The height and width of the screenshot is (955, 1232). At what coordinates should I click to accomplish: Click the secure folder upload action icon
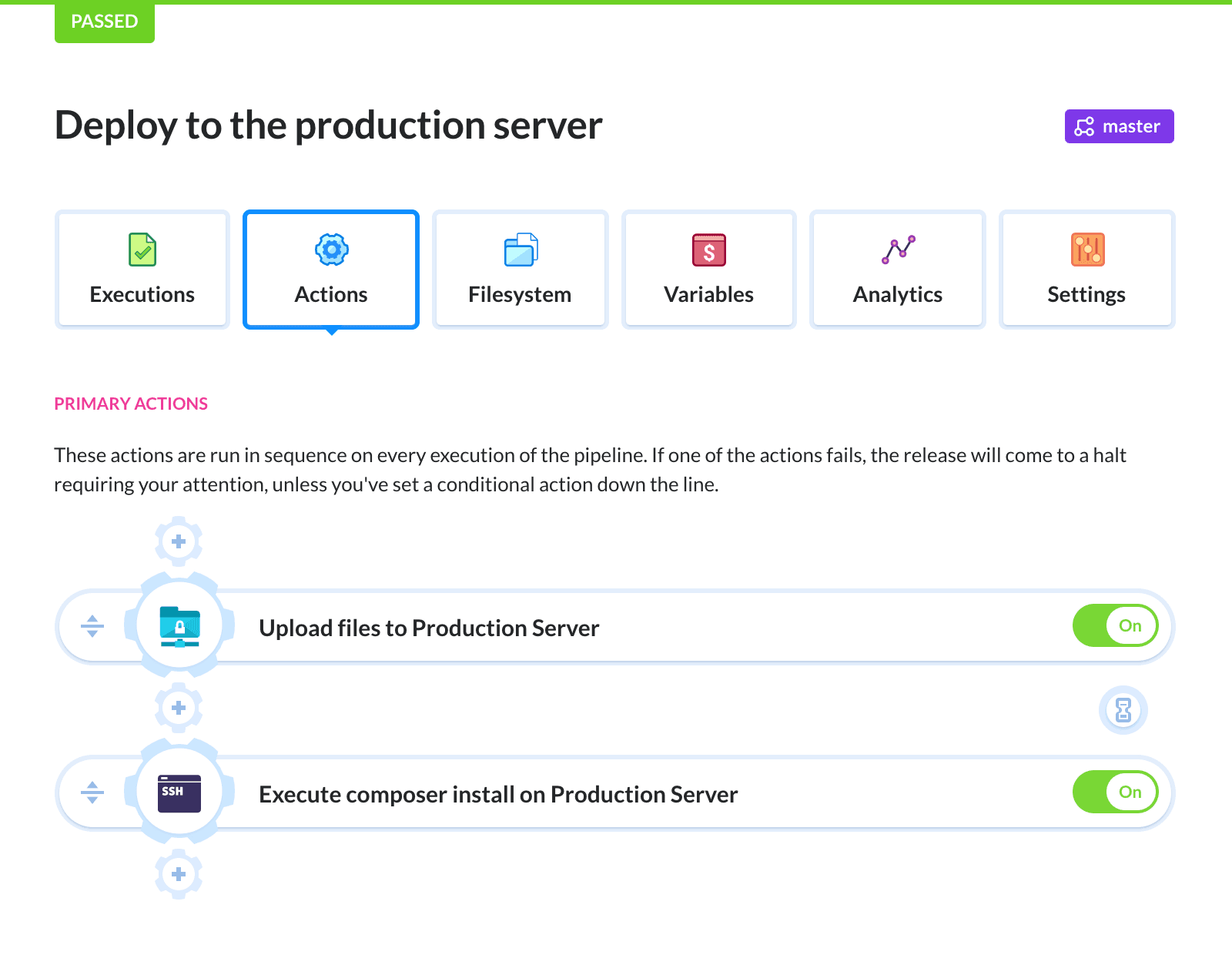click(179, 626)
